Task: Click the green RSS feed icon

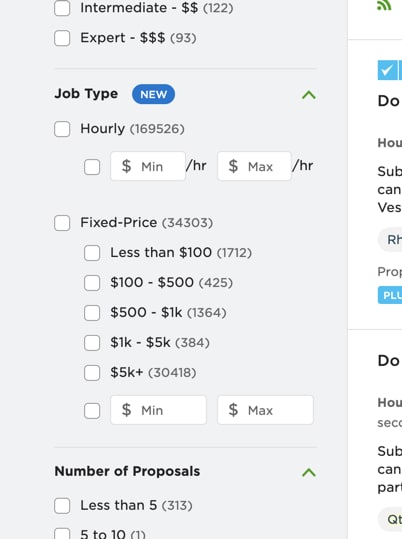Action: tap(384, 6)
